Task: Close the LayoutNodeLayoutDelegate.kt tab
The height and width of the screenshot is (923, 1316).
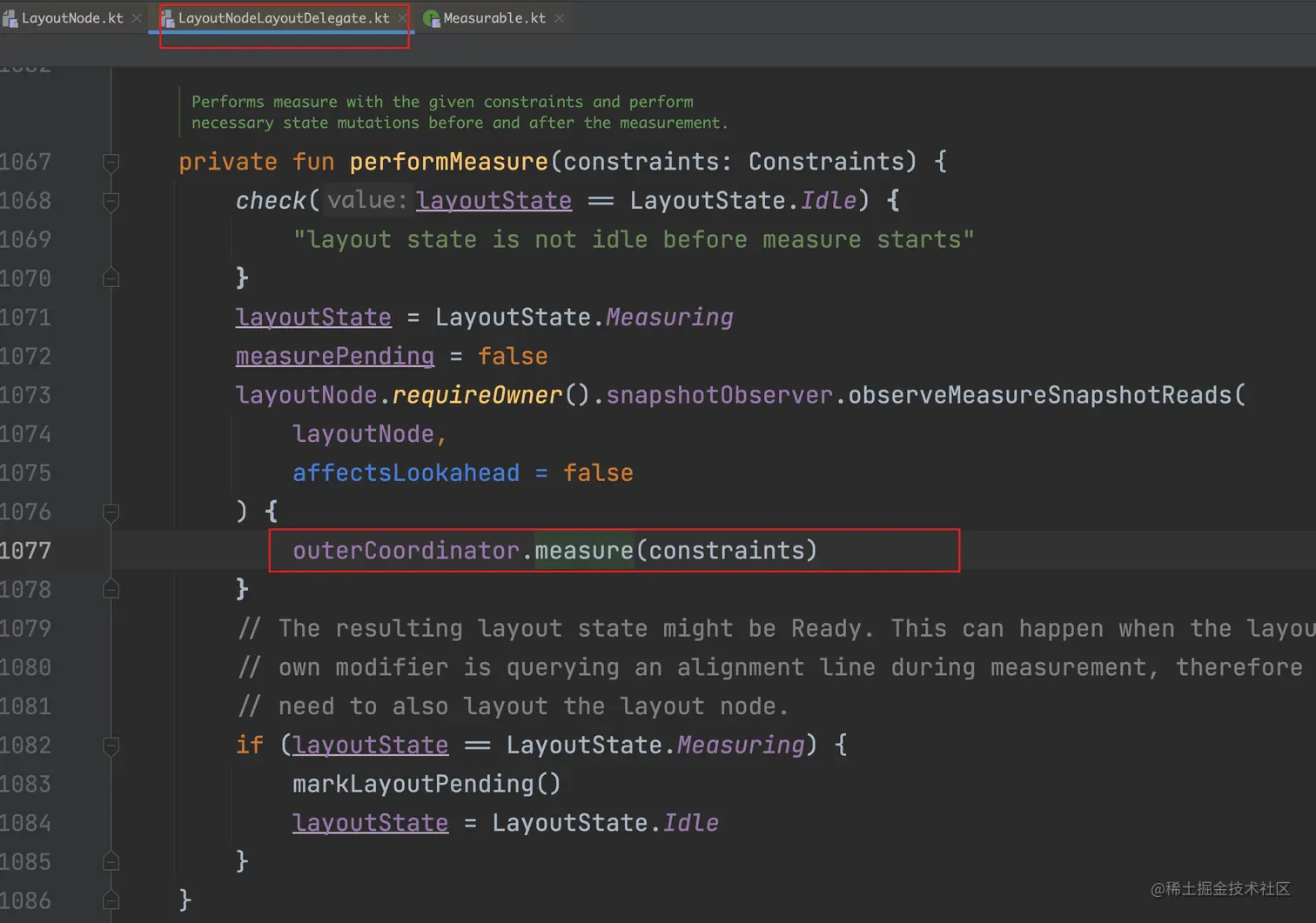Action: tap(402, 18)
